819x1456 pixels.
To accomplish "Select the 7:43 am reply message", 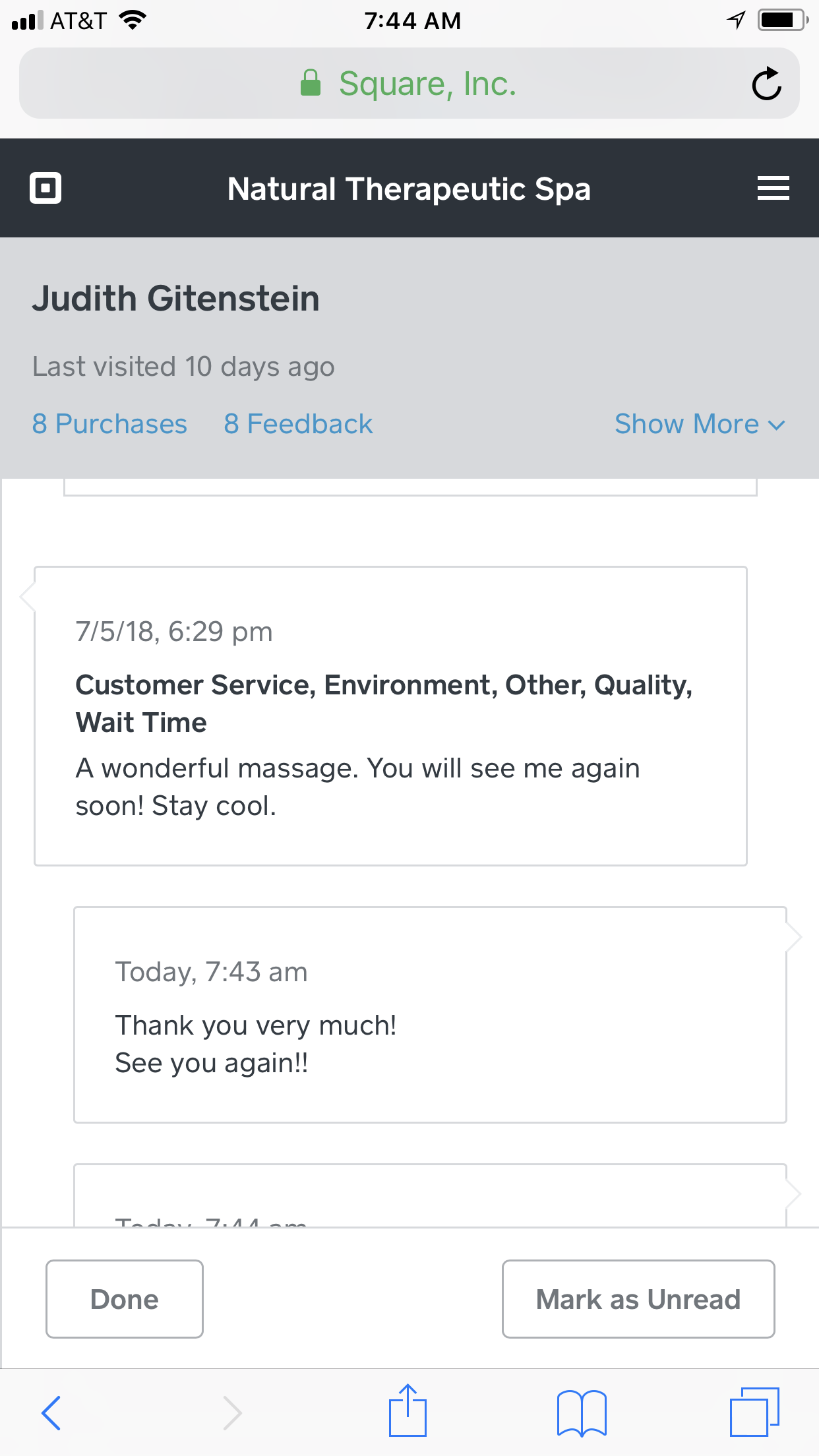I will (x=430, y=1015).
